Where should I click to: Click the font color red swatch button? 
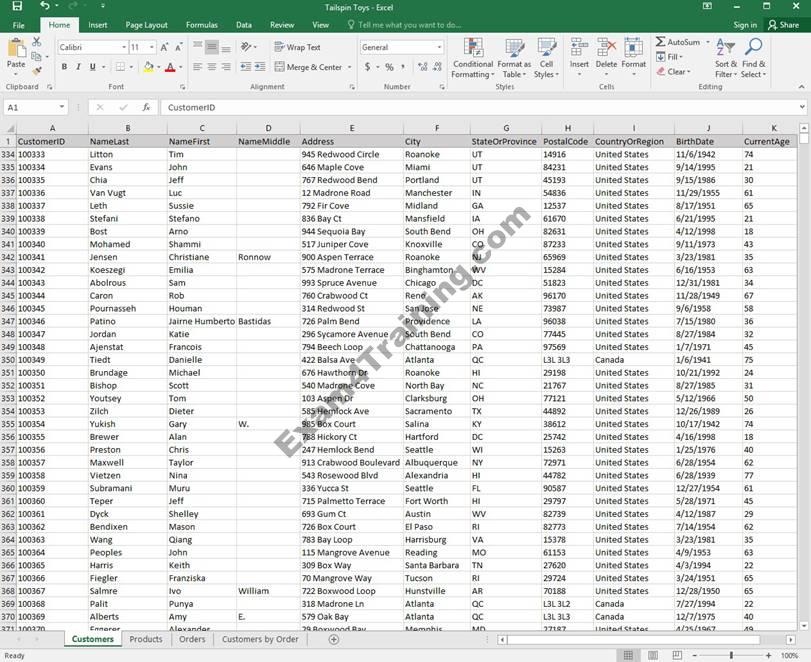point(168,67)
